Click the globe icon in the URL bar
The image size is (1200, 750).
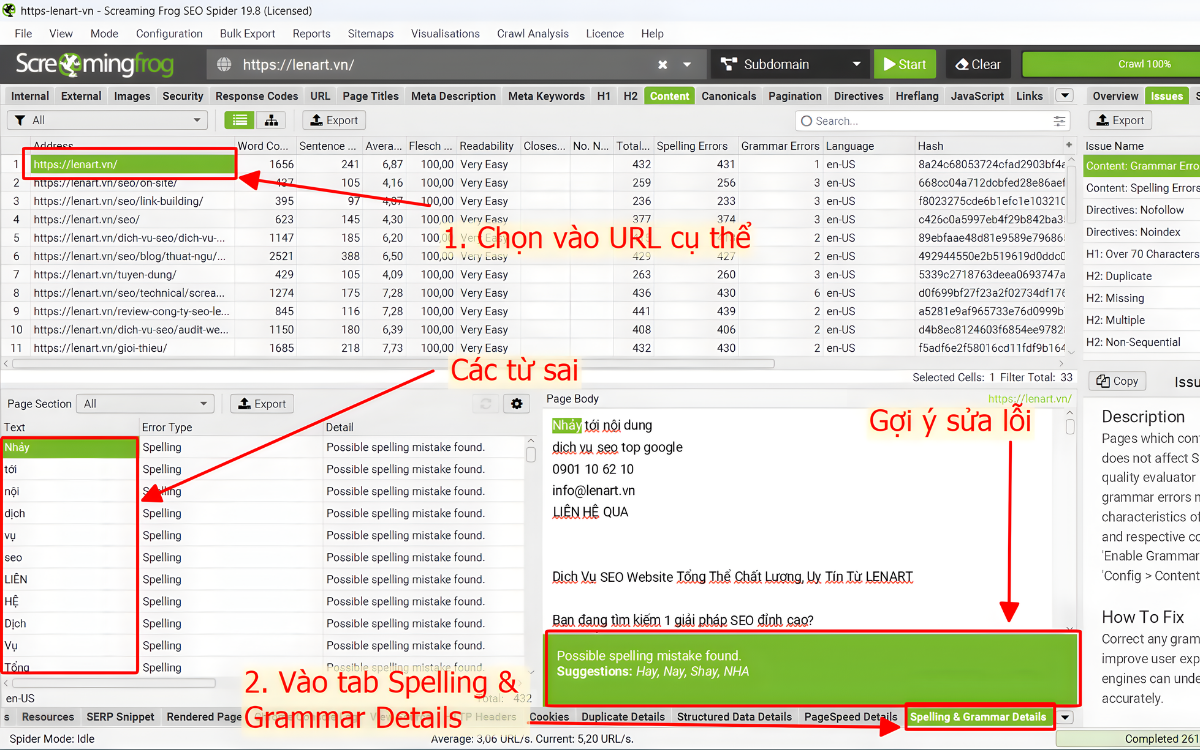(x=224, y=65)
